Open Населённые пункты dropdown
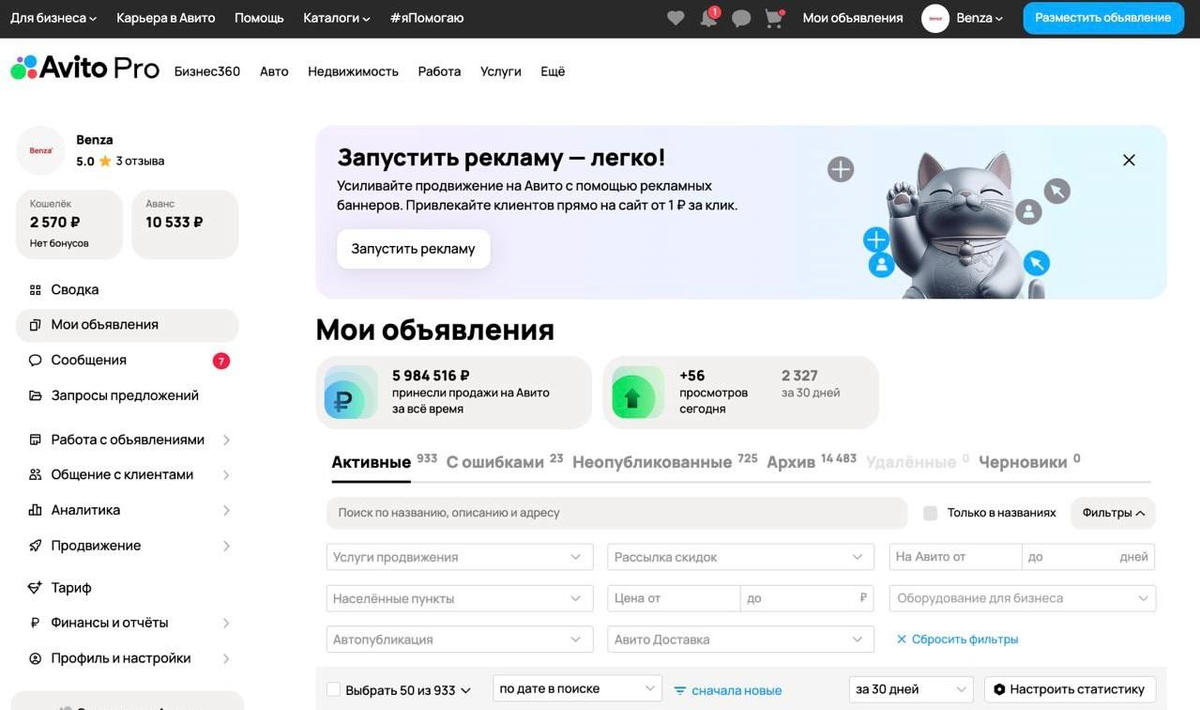Viewport: 1200px width, 710px height. (458, 598)
